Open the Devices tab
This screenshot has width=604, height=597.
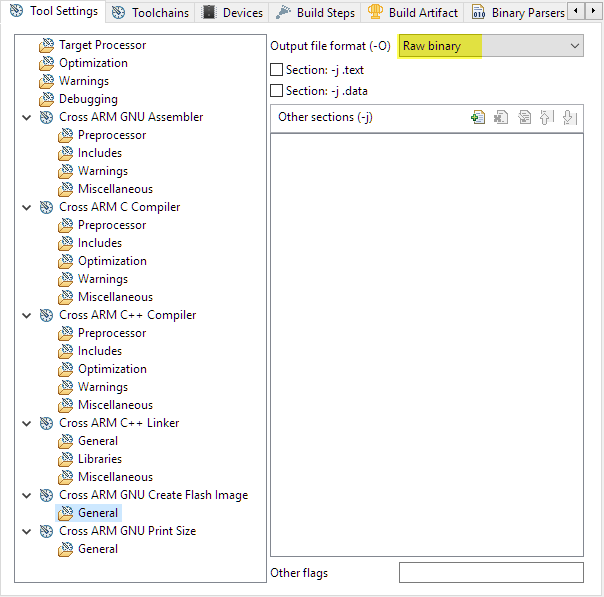tap(233, 13)
